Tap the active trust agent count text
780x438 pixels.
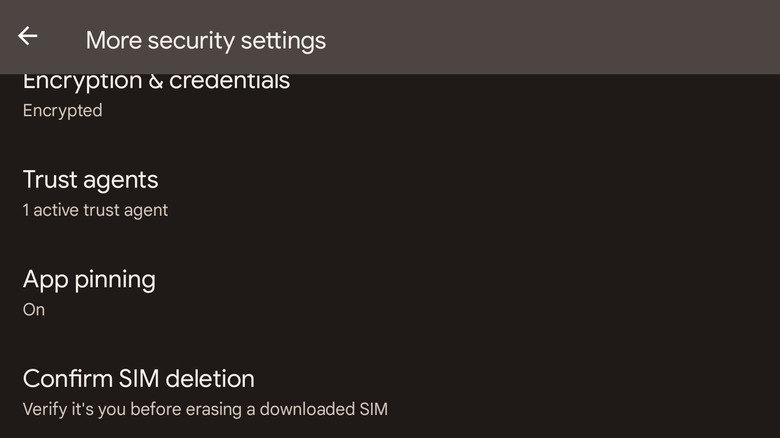coord(95,210)
